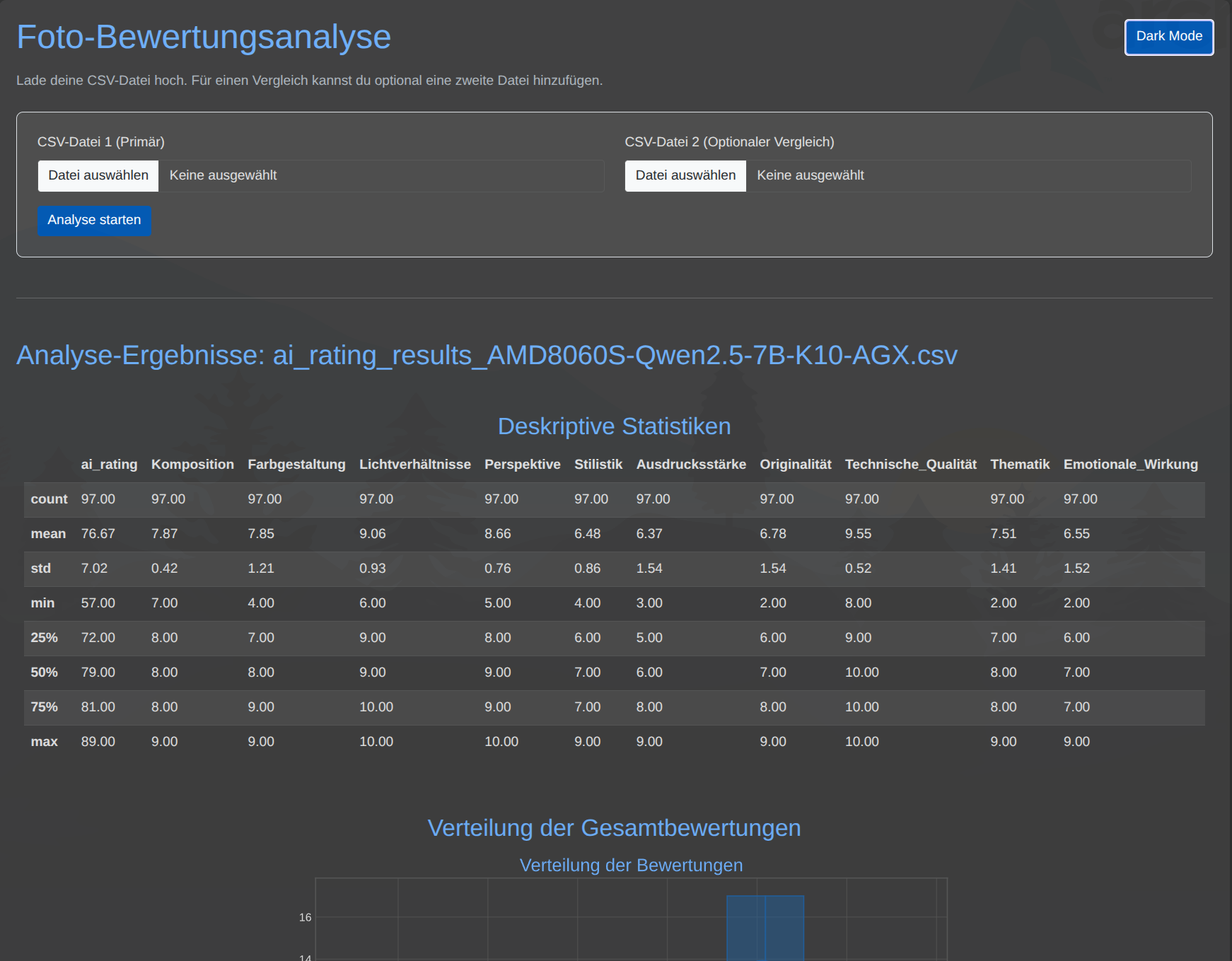Toggle the Dark Mode button
This screenshot has width=1232, height=961.
(1168, 37)
